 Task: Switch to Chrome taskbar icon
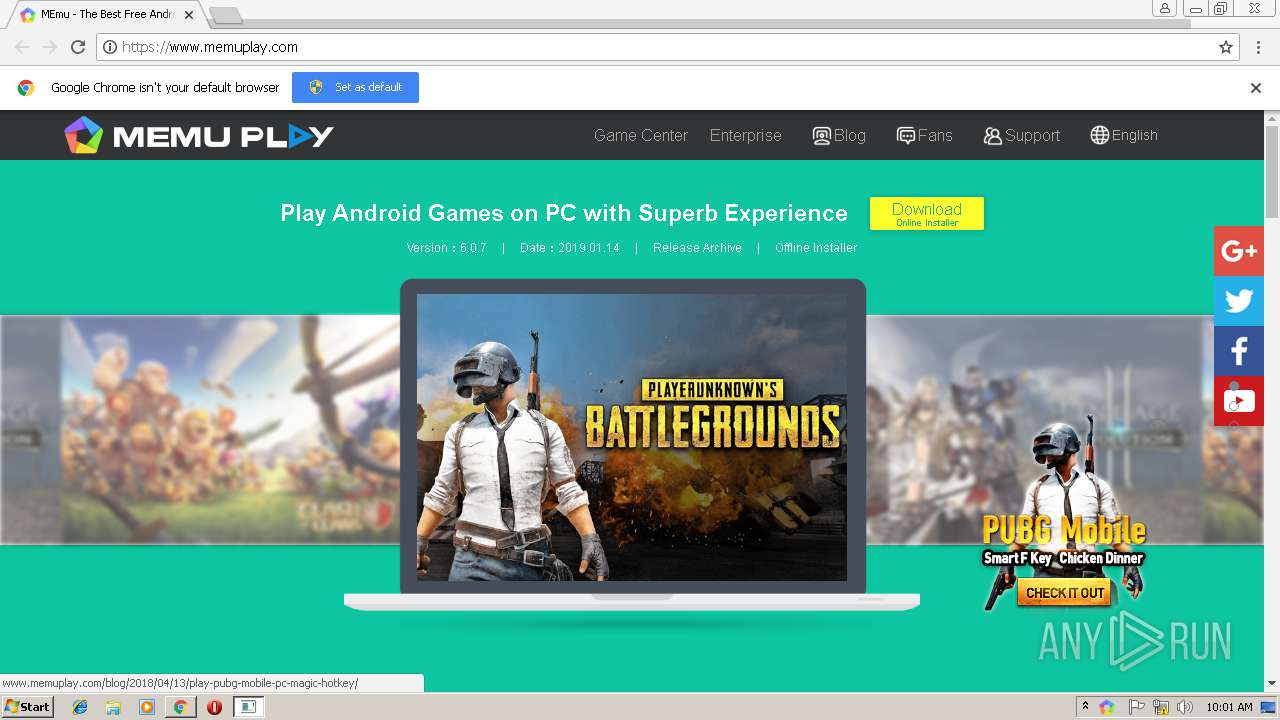180,707
